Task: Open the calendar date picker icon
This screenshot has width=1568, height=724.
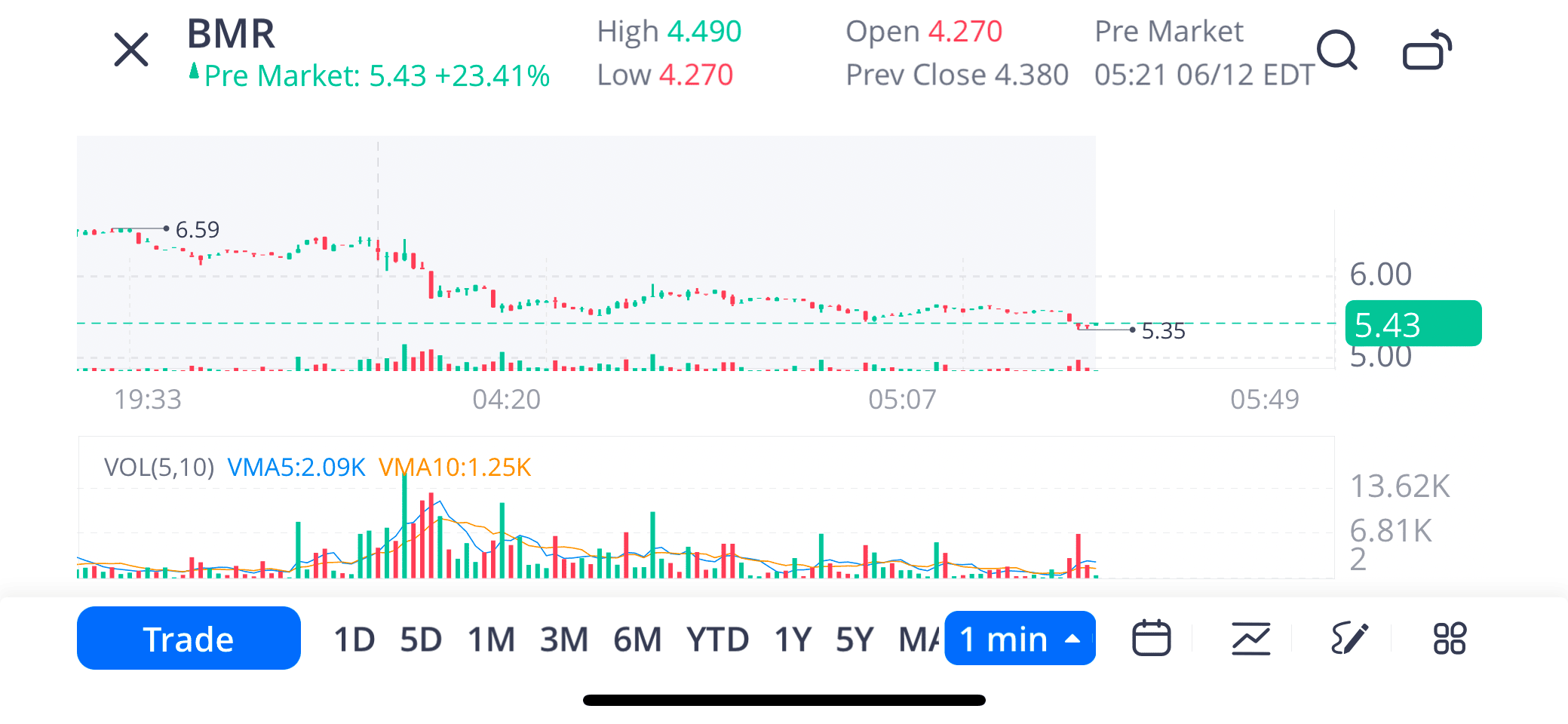Action: 1151,639
